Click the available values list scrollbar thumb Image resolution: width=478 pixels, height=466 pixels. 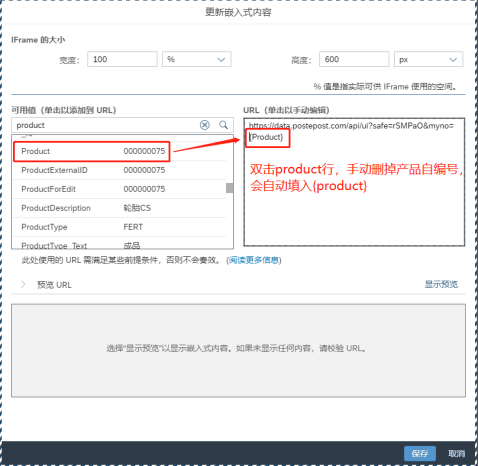coord(229,188)
